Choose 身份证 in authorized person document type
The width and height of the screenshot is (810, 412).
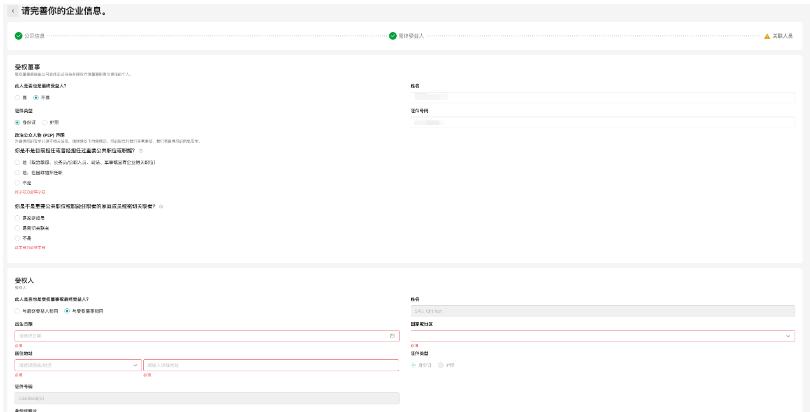pyautogui.click(x=414, y=365)
